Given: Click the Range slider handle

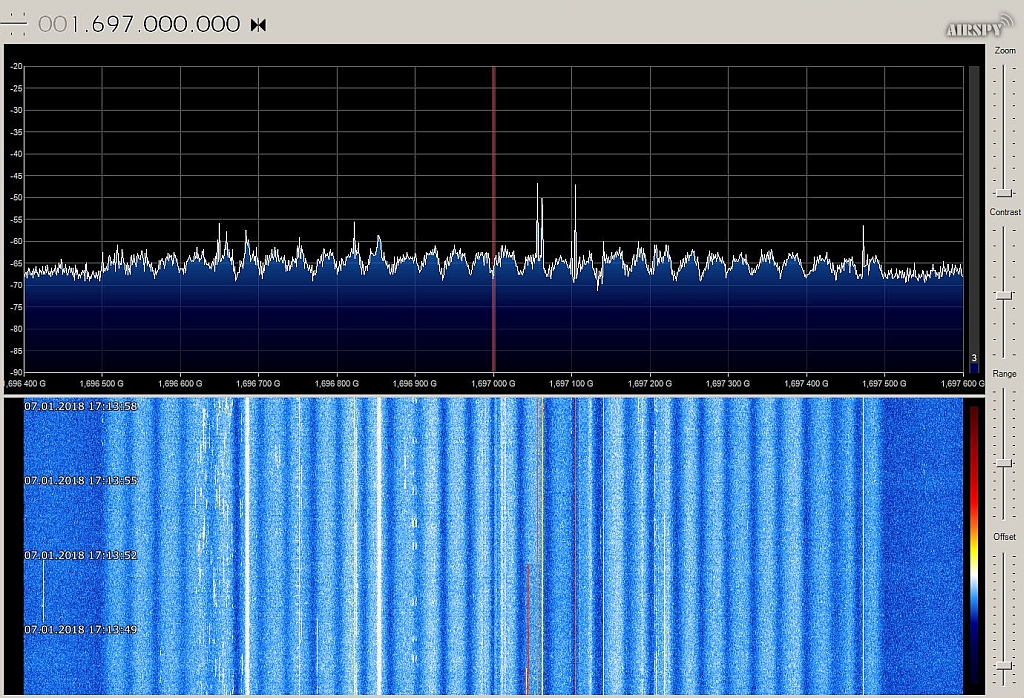Looking at the screenshot, I should (1004, 463).
